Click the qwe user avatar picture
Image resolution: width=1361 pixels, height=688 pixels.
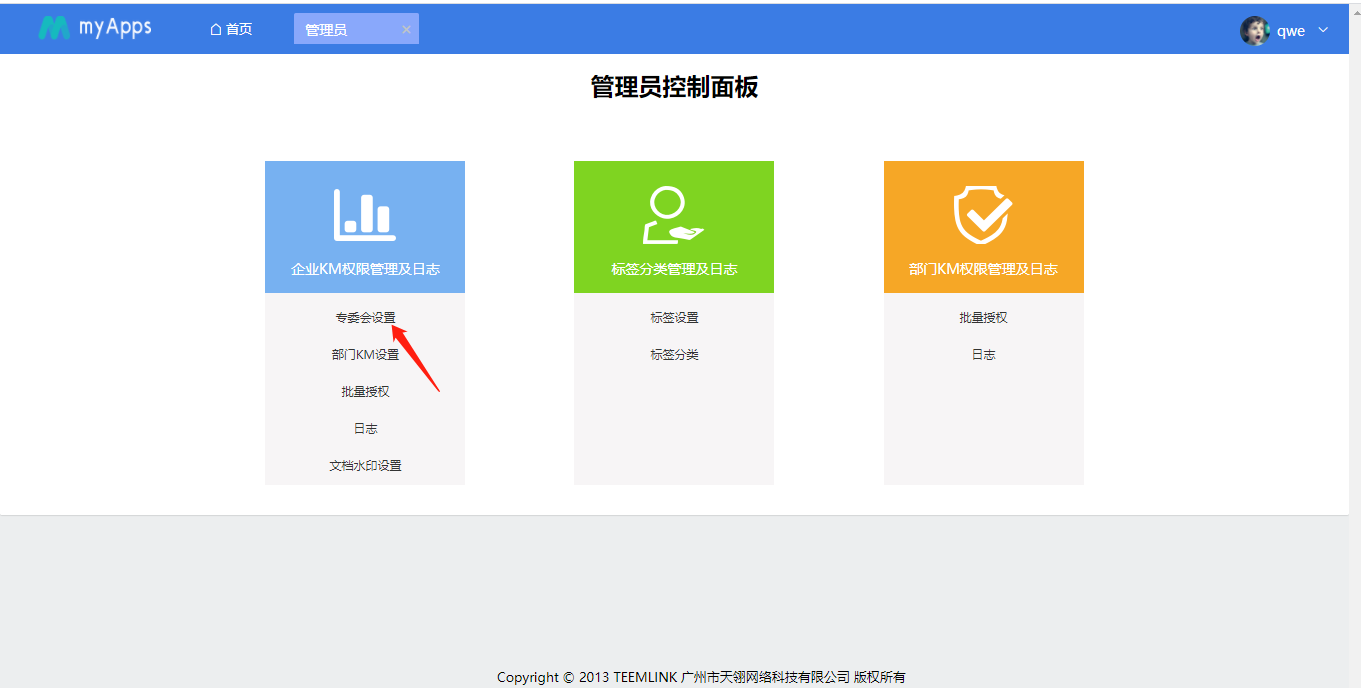tap(1254, 31)
